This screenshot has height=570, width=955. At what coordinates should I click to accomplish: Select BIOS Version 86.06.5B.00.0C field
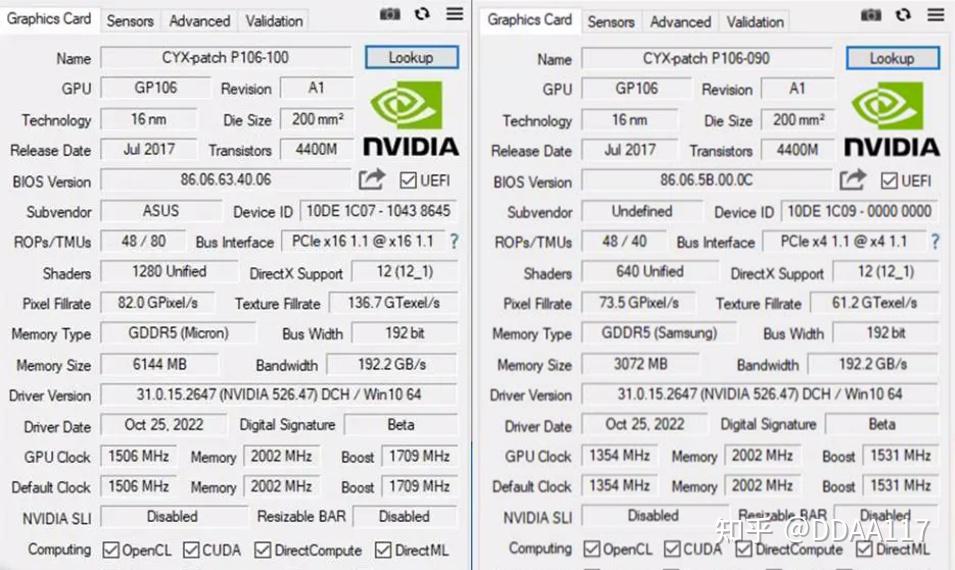[x=707, y=180]
